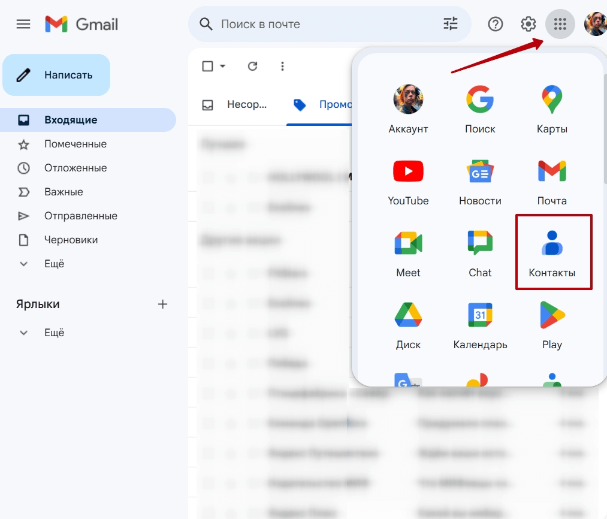Switch to the Несортированные tab
The height and width of the screenshot is (519, 607).
(236, 104)
